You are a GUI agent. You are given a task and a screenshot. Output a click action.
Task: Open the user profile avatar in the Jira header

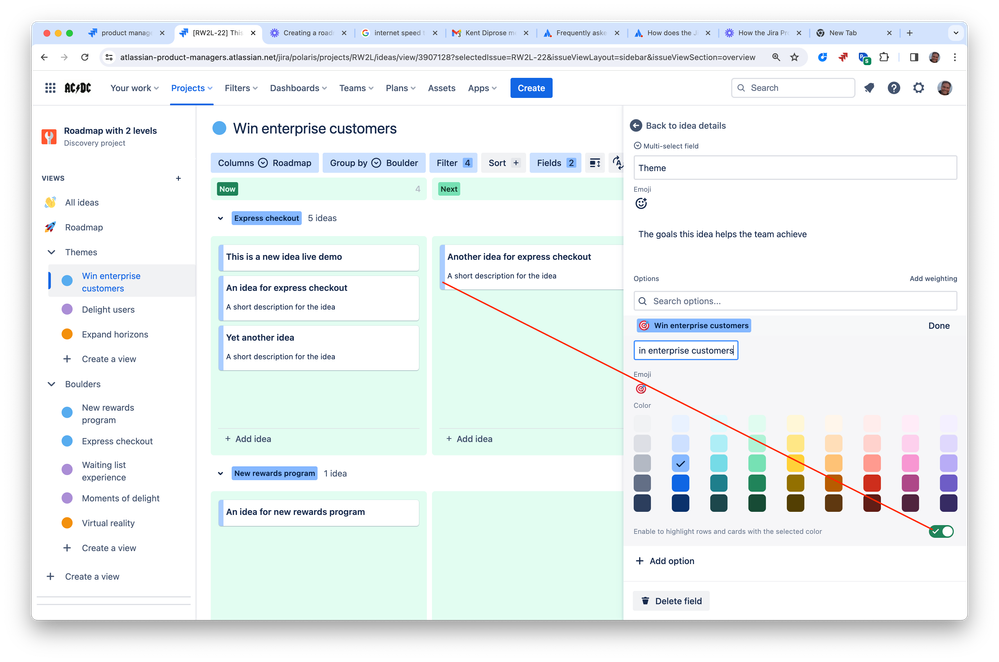[945, 88]
